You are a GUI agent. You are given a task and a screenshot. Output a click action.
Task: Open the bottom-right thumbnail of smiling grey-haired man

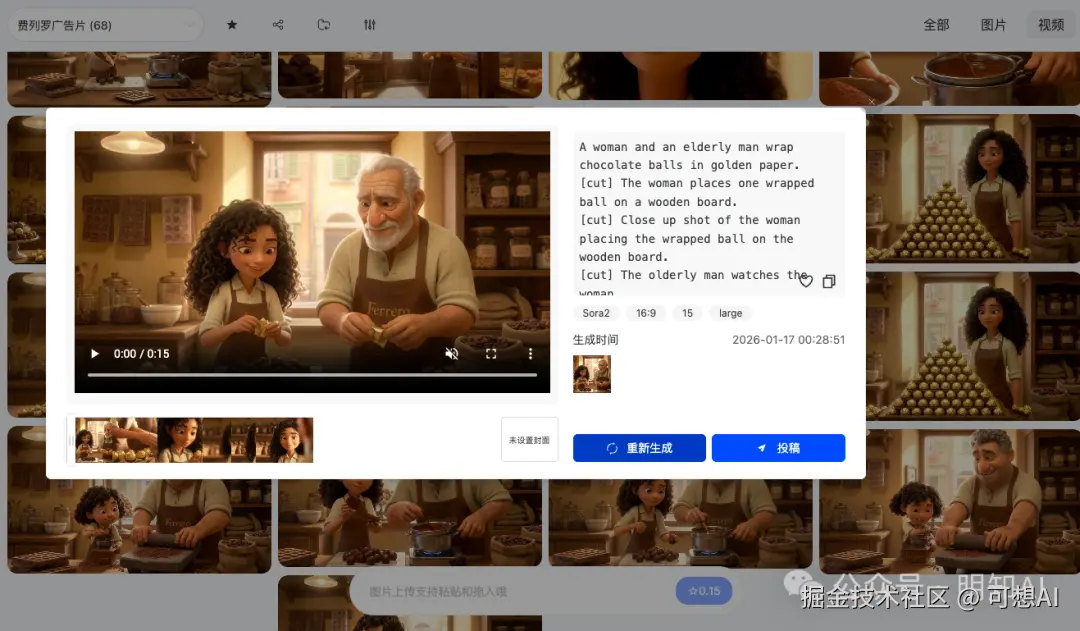pos(949,501)
